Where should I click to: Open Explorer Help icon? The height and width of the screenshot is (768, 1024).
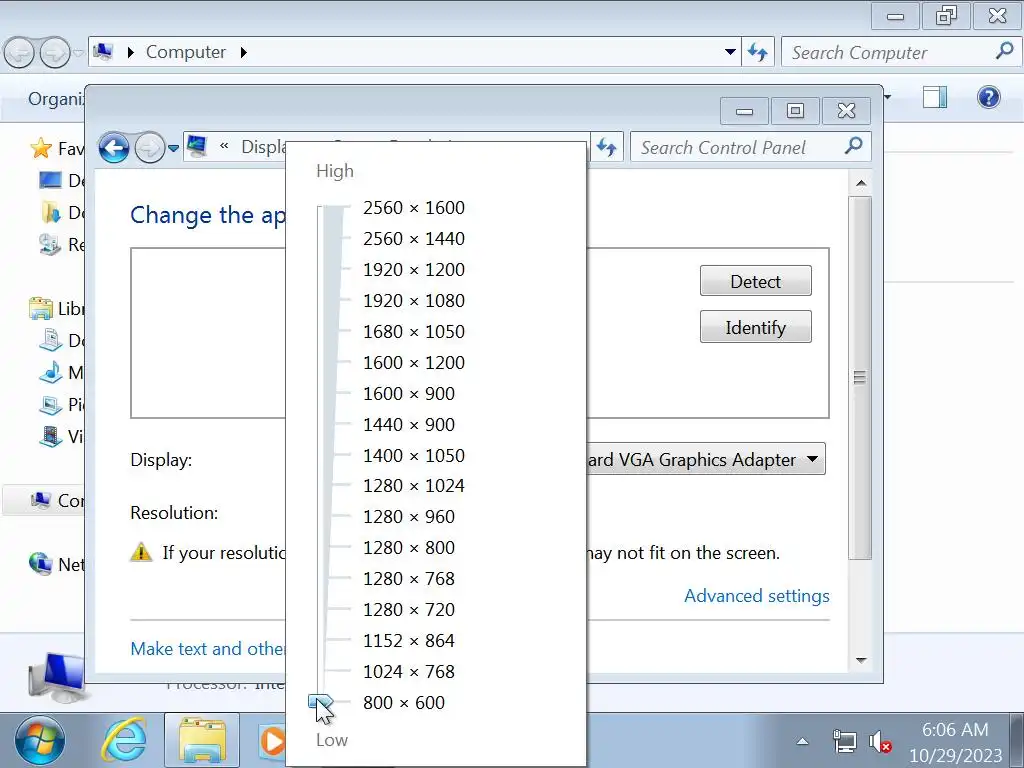989,97
